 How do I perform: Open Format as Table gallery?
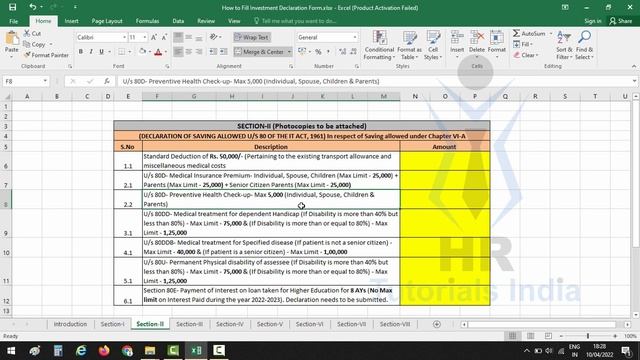(409, 45)
